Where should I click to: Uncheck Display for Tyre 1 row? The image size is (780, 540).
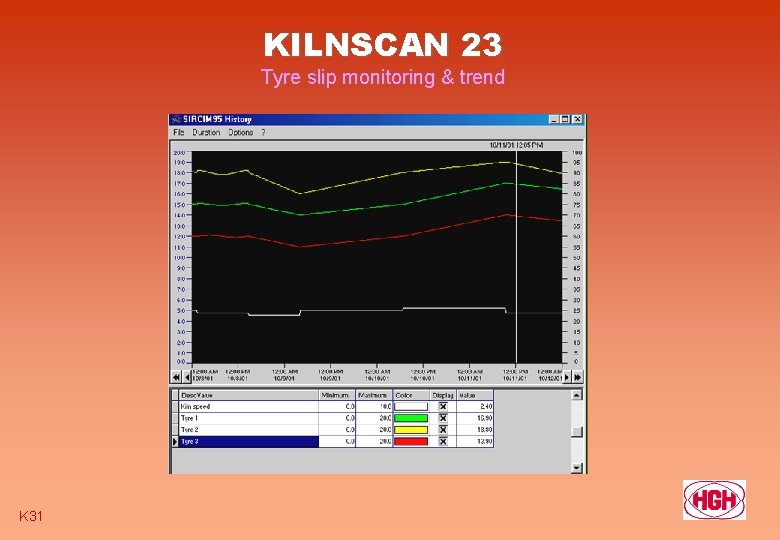pos(443,418)
